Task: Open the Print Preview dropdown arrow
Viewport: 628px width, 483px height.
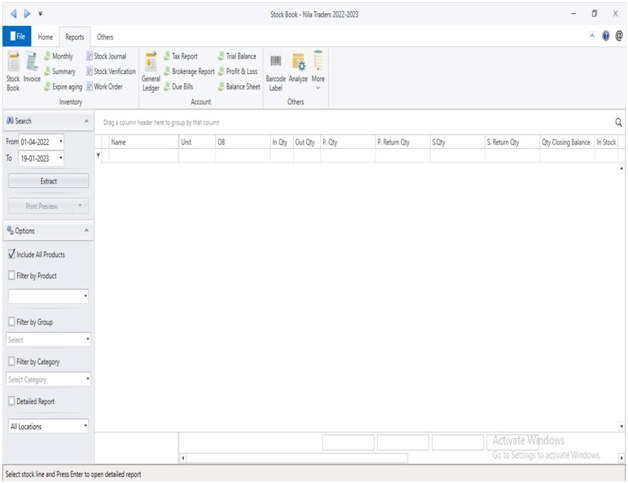Action: click(x=80, y=206)
